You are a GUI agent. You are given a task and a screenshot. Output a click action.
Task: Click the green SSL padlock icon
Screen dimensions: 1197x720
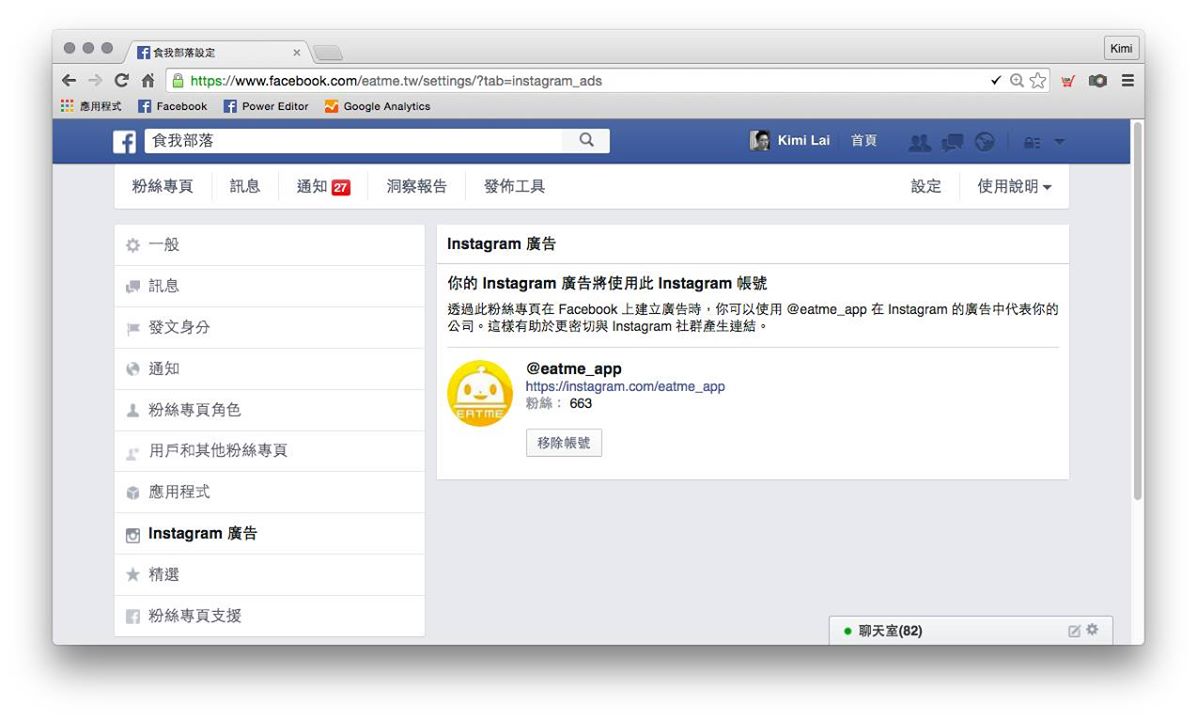point(178,80)
